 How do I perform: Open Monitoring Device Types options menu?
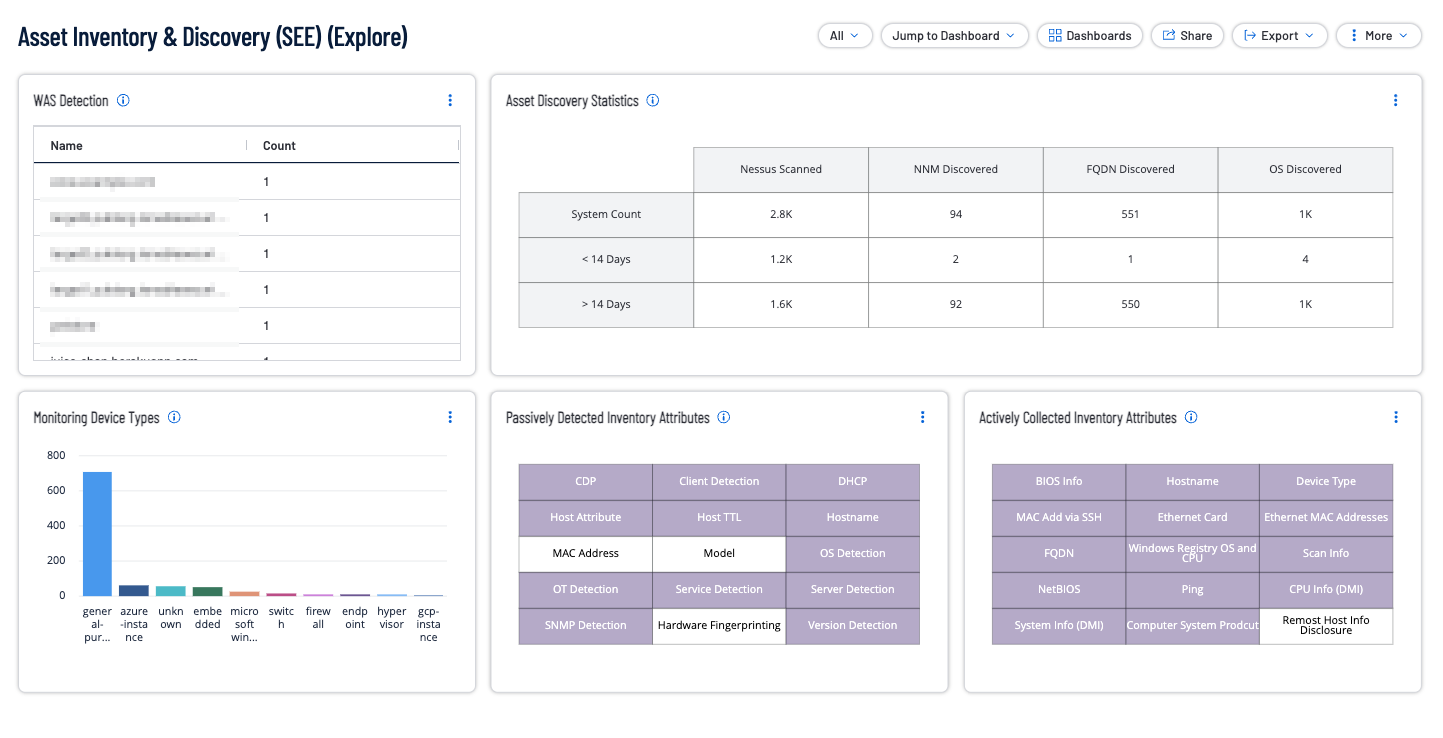click(450, 417)
